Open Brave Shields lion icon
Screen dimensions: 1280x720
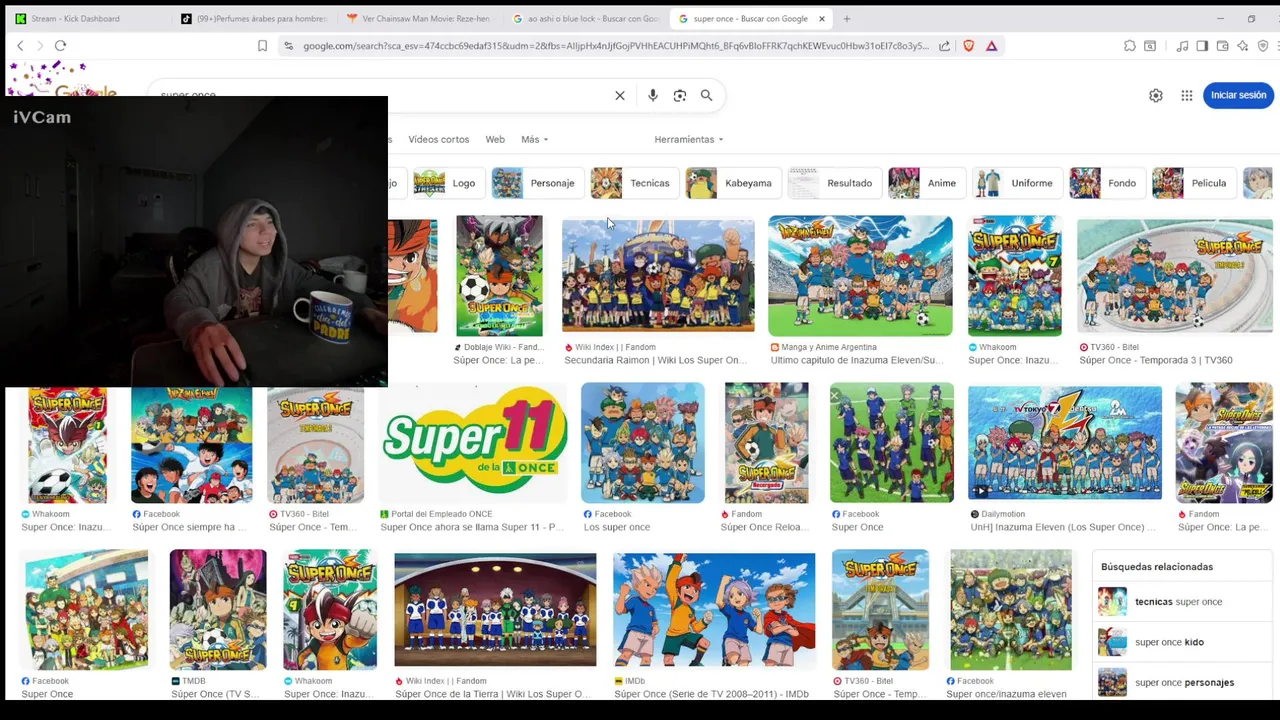click(968, 46)
